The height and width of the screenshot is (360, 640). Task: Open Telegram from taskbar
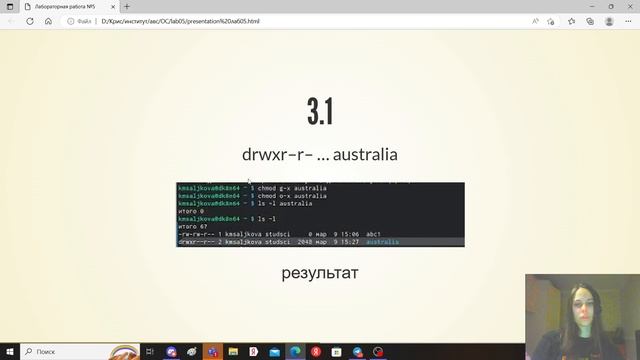pyautogui.click(x=358, y=351)
